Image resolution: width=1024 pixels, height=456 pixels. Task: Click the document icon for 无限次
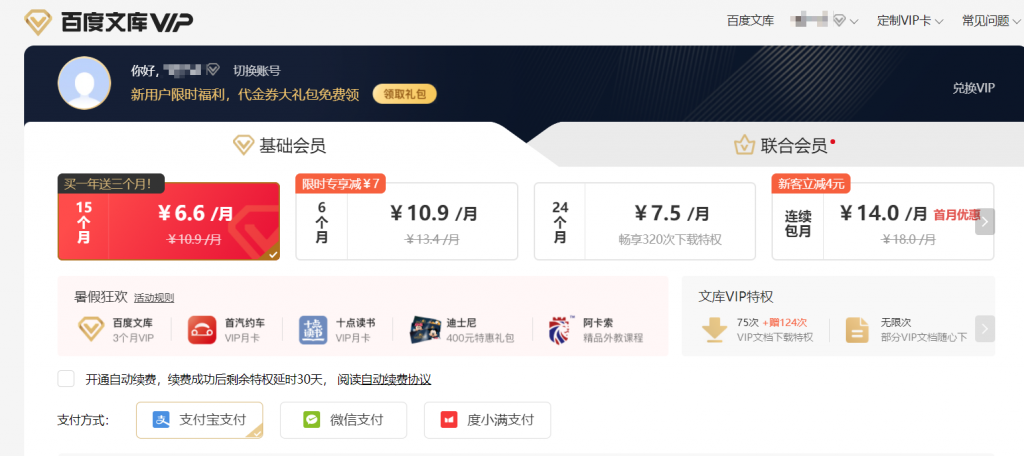(x=857, y=330)
